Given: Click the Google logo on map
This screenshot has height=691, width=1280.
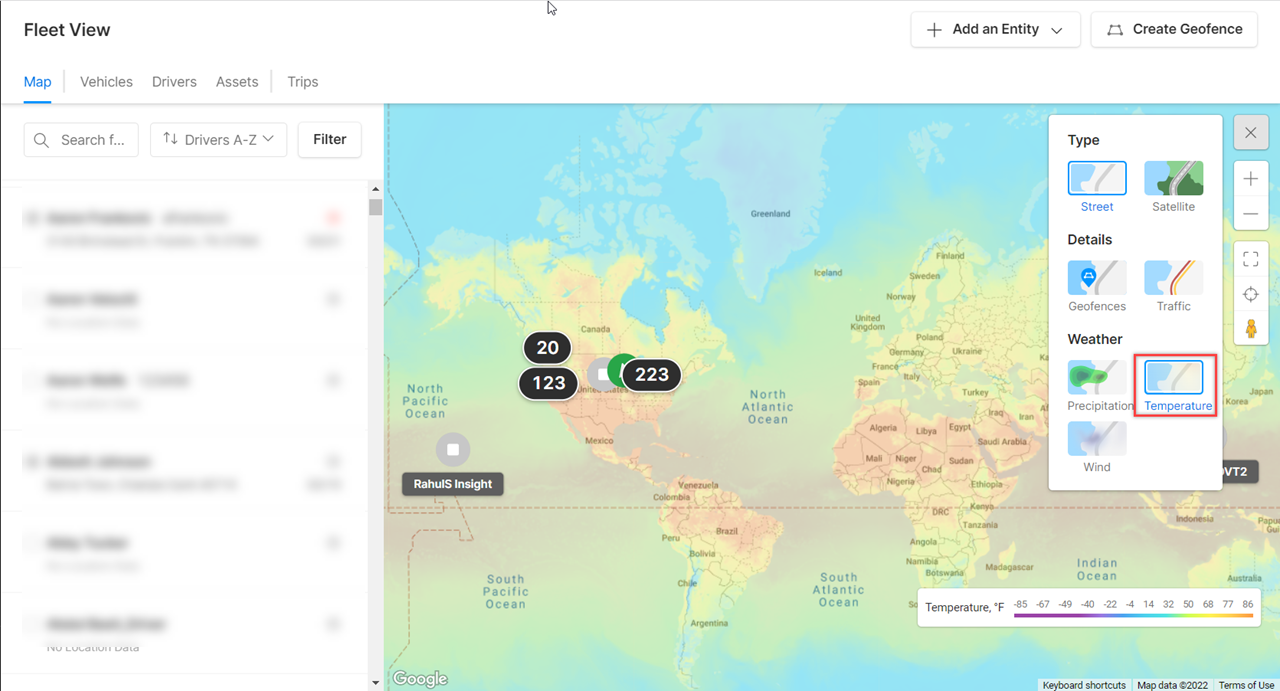Looking at the screenshot, I should (x=420, y=679).
